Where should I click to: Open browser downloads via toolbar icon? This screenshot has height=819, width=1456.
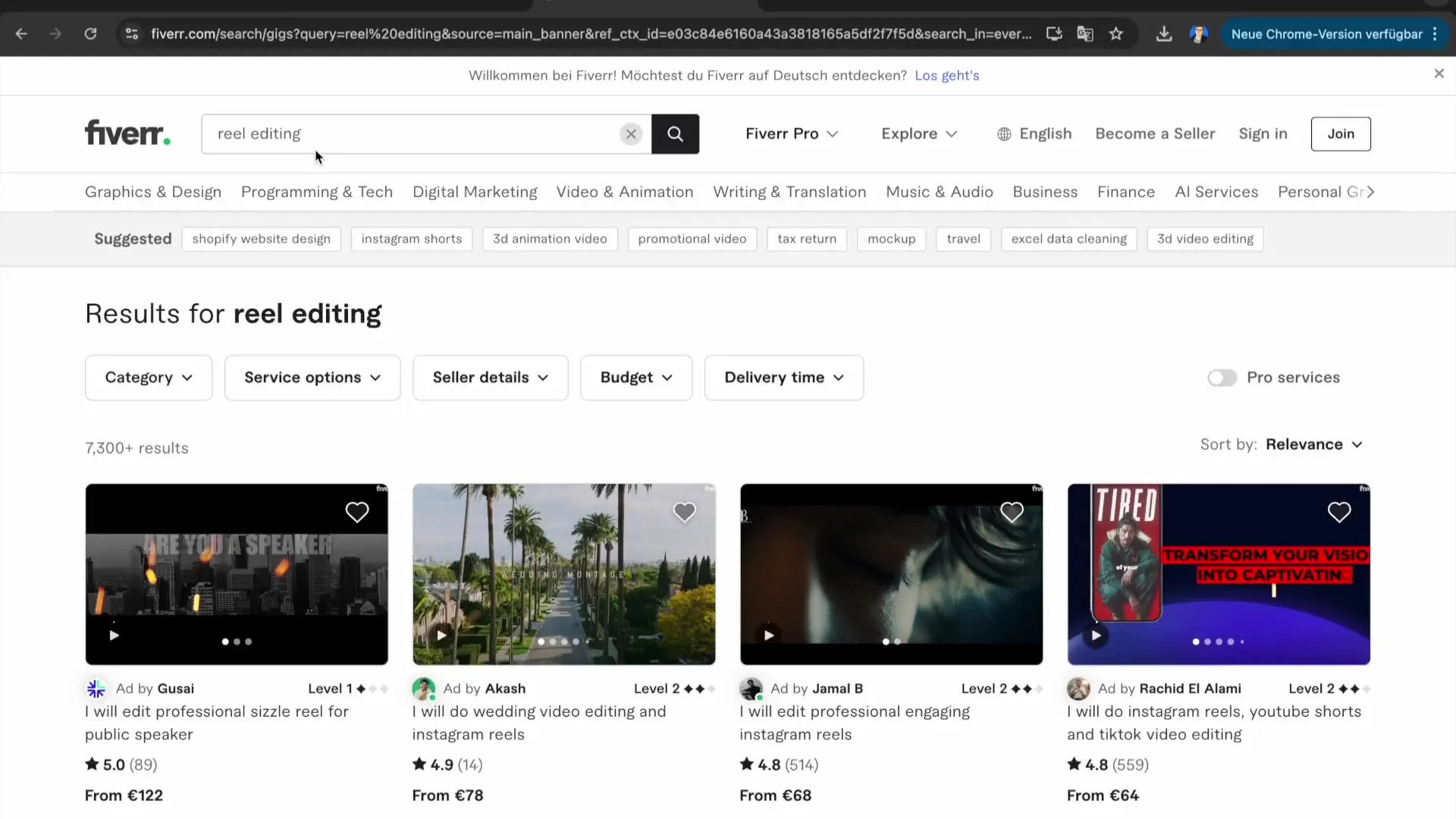[x=1164, y=33]
